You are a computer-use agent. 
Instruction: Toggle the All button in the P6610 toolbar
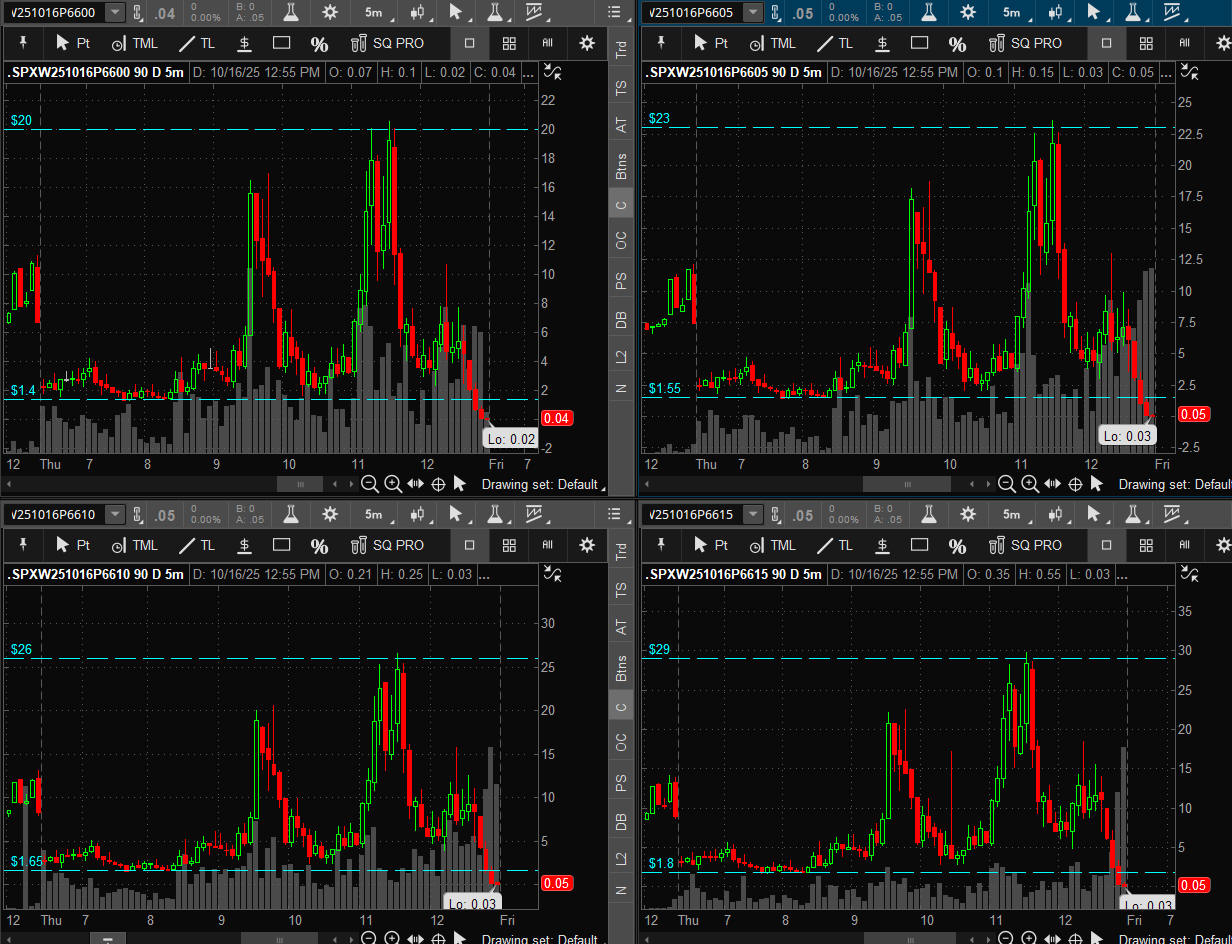[x=547, y=545]
